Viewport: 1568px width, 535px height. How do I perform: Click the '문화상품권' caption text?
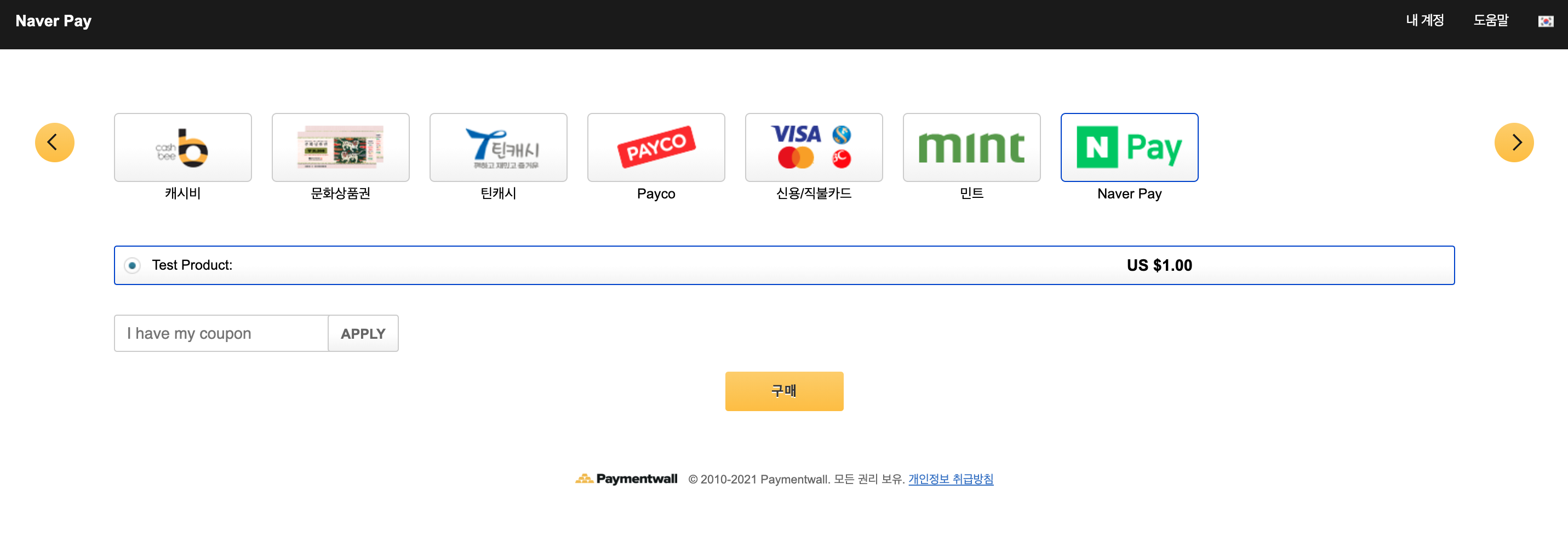coord(340,193)
